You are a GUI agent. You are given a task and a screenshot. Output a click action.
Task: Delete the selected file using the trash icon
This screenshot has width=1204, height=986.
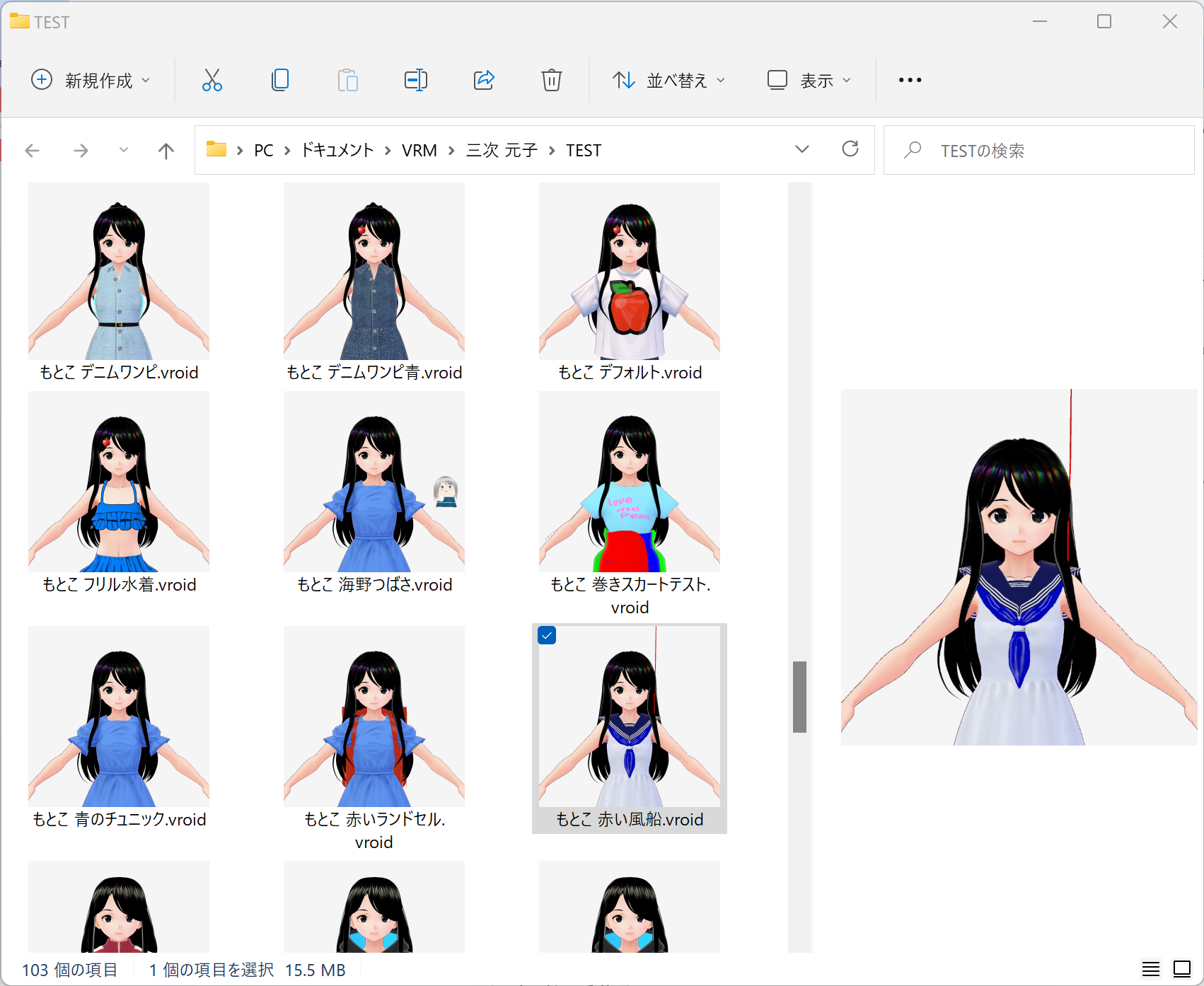tap(552, 80)
